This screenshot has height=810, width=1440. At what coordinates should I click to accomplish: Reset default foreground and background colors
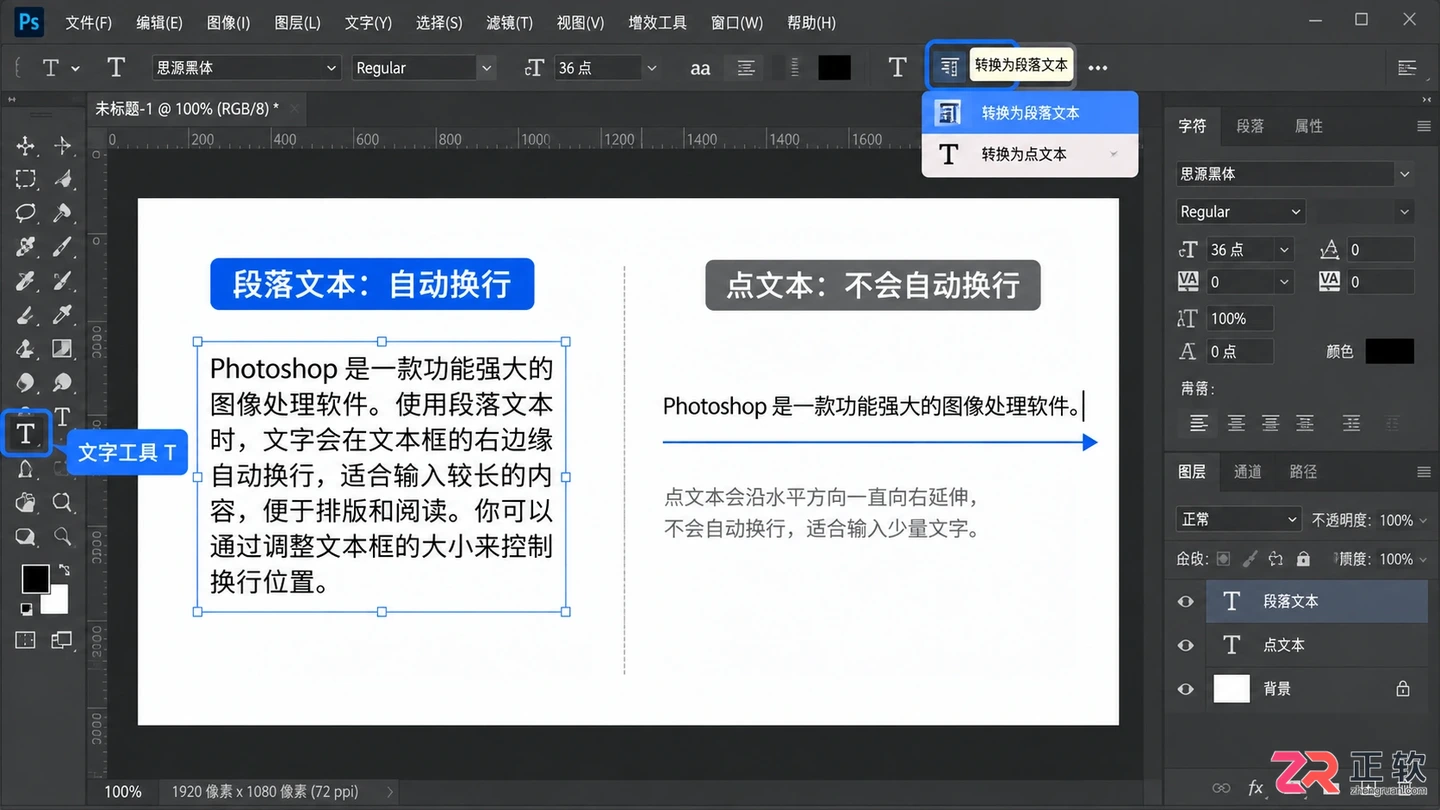tap(26, 609)
